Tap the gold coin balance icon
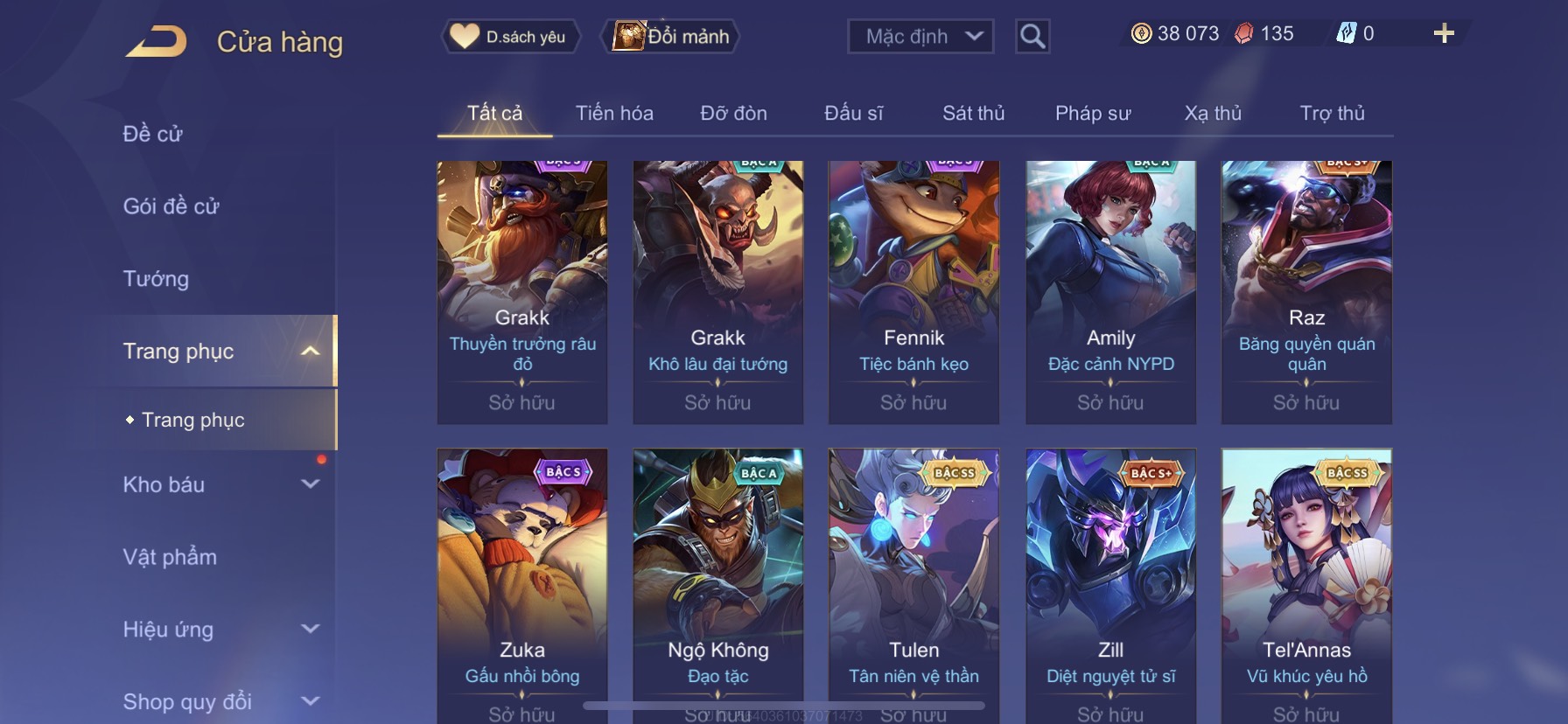This screenshot has width=1568, height=724. [1141, 33]
